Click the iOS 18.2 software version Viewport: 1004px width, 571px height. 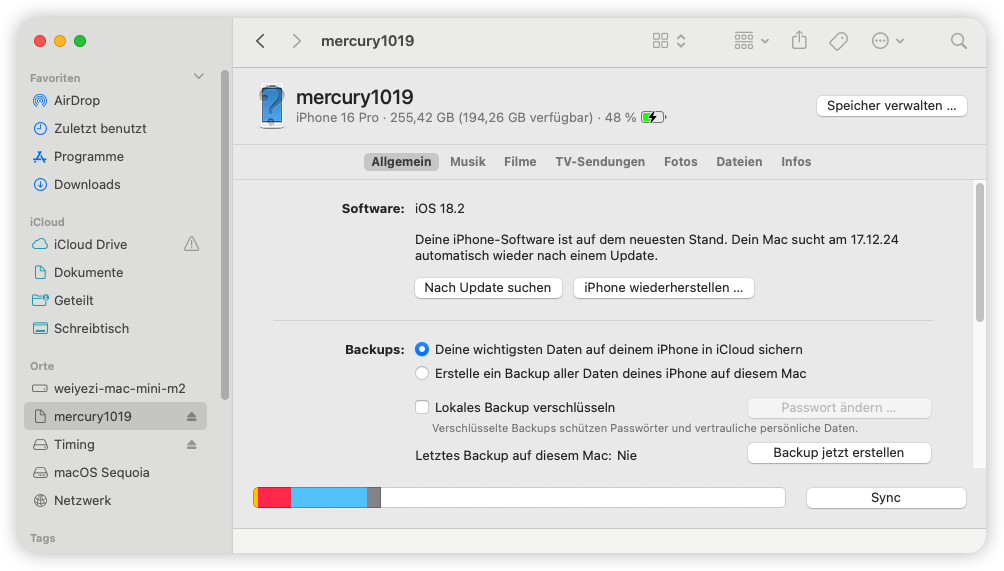tap(440, 209)
